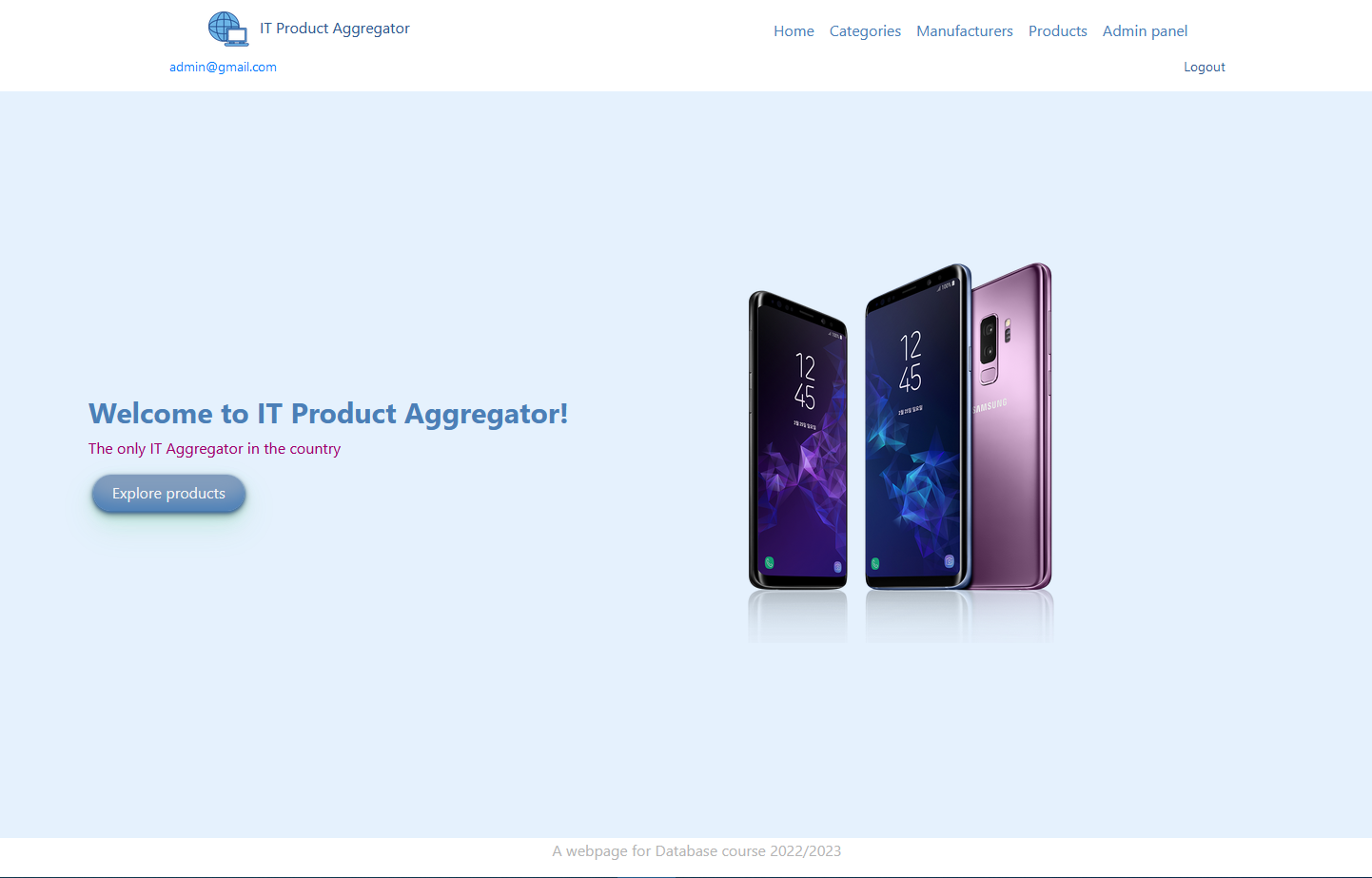Navigate to Manufacturers
This screenshot has height=878, width=1372.
tap(965, 30)
